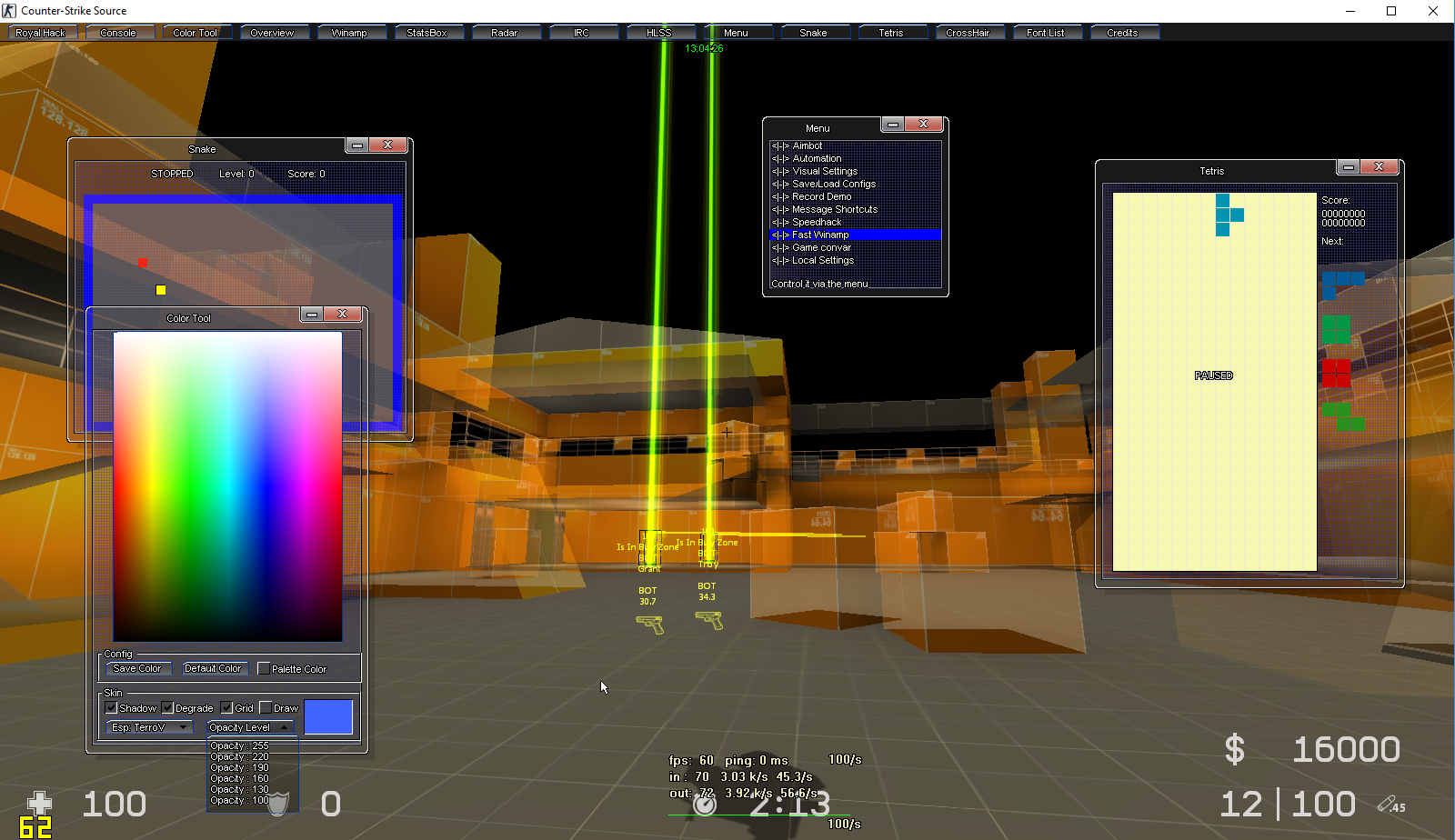Image resolution: width=1455 pixels, height=840 pixels.
Task: Click the armor shield HUD icon
Action: (x=279, y=804)
